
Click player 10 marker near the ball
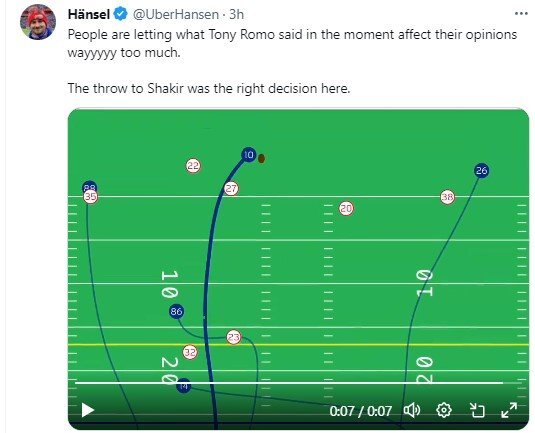tap(249, 155)
